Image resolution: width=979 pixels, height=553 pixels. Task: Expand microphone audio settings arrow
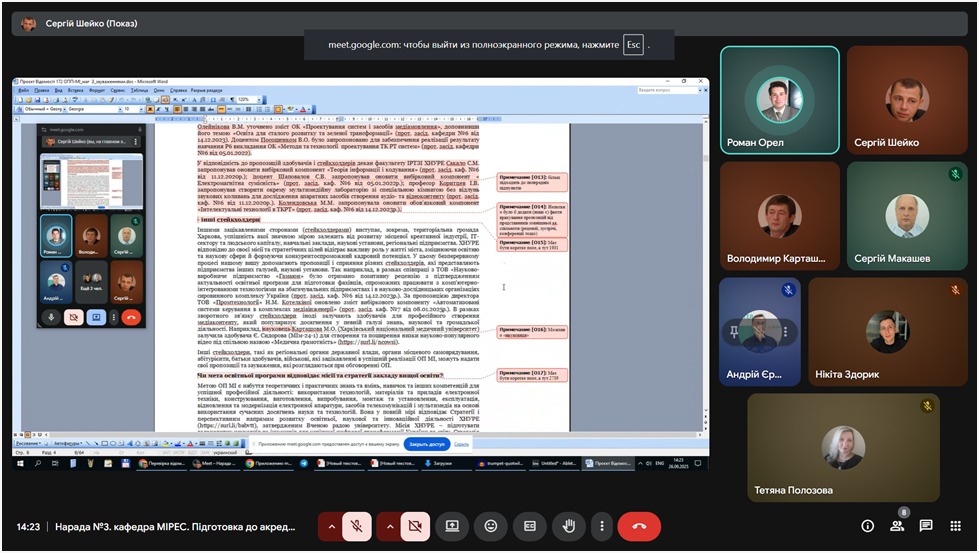pyautogui.click(x=328, y=526)
